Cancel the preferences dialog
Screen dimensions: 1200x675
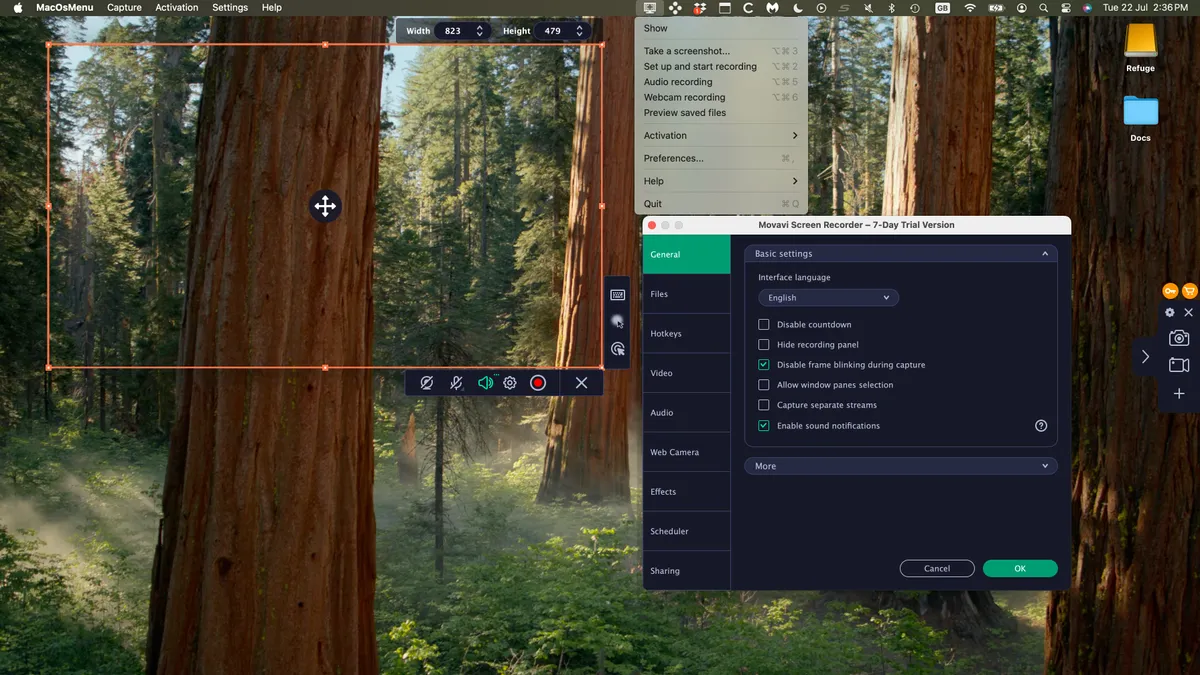click(x=937, y=568)
